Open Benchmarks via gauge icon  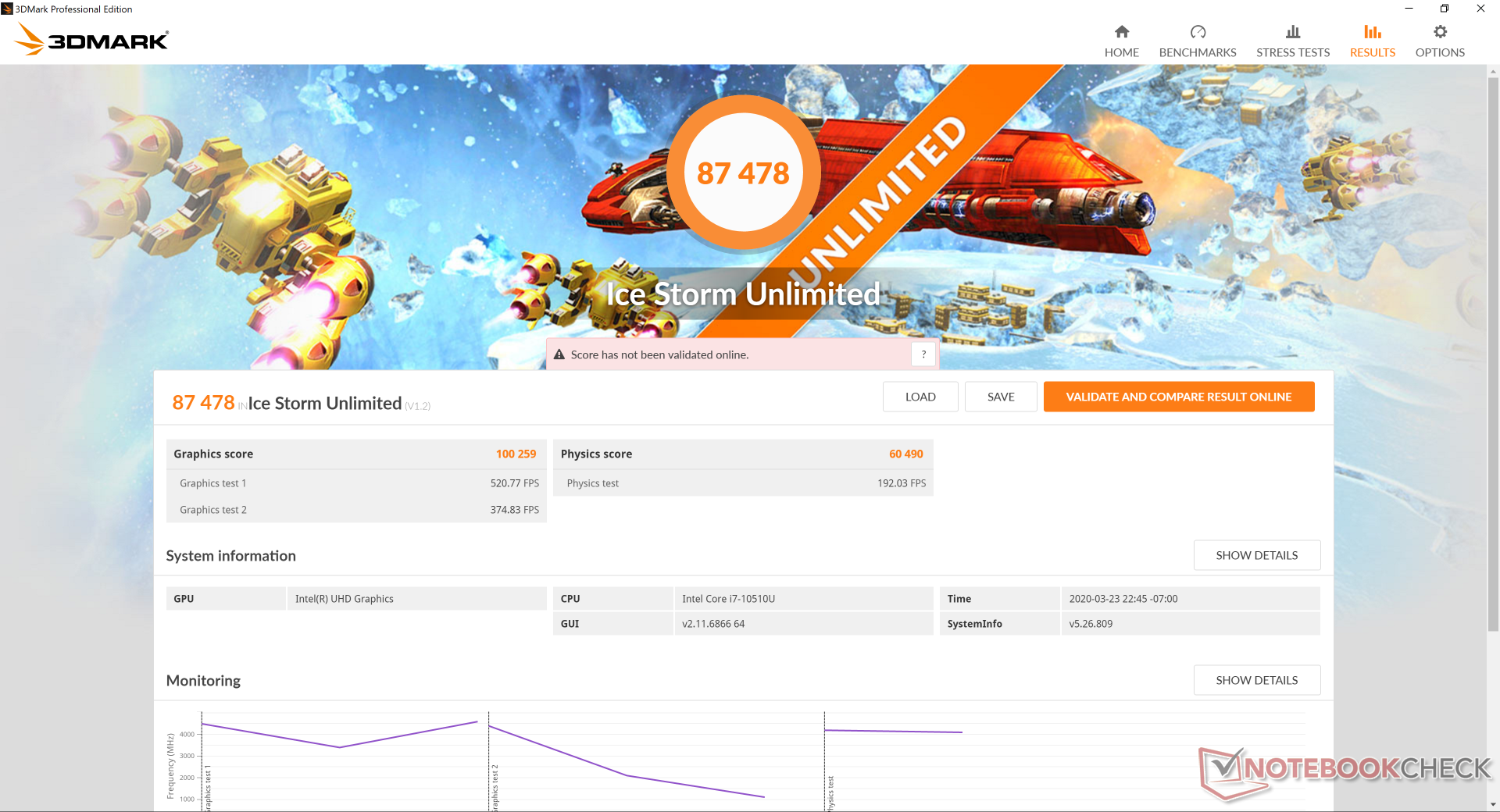[1198, 32]
